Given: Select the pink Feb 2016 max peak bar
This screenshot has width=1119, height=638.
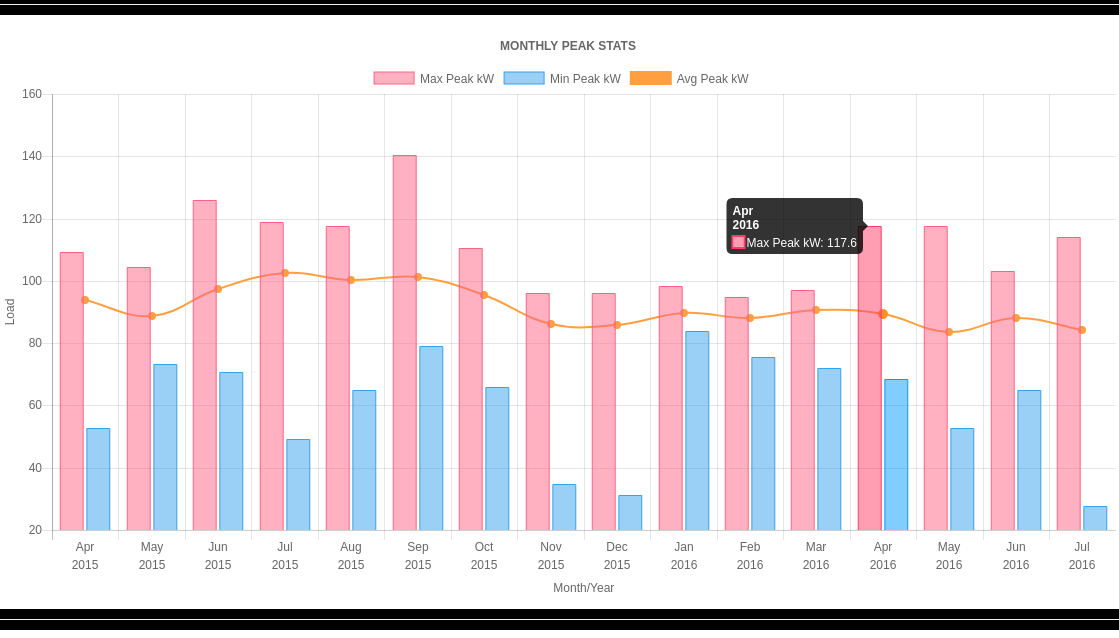Looking at the screenshot, I should tap(737, 414).
